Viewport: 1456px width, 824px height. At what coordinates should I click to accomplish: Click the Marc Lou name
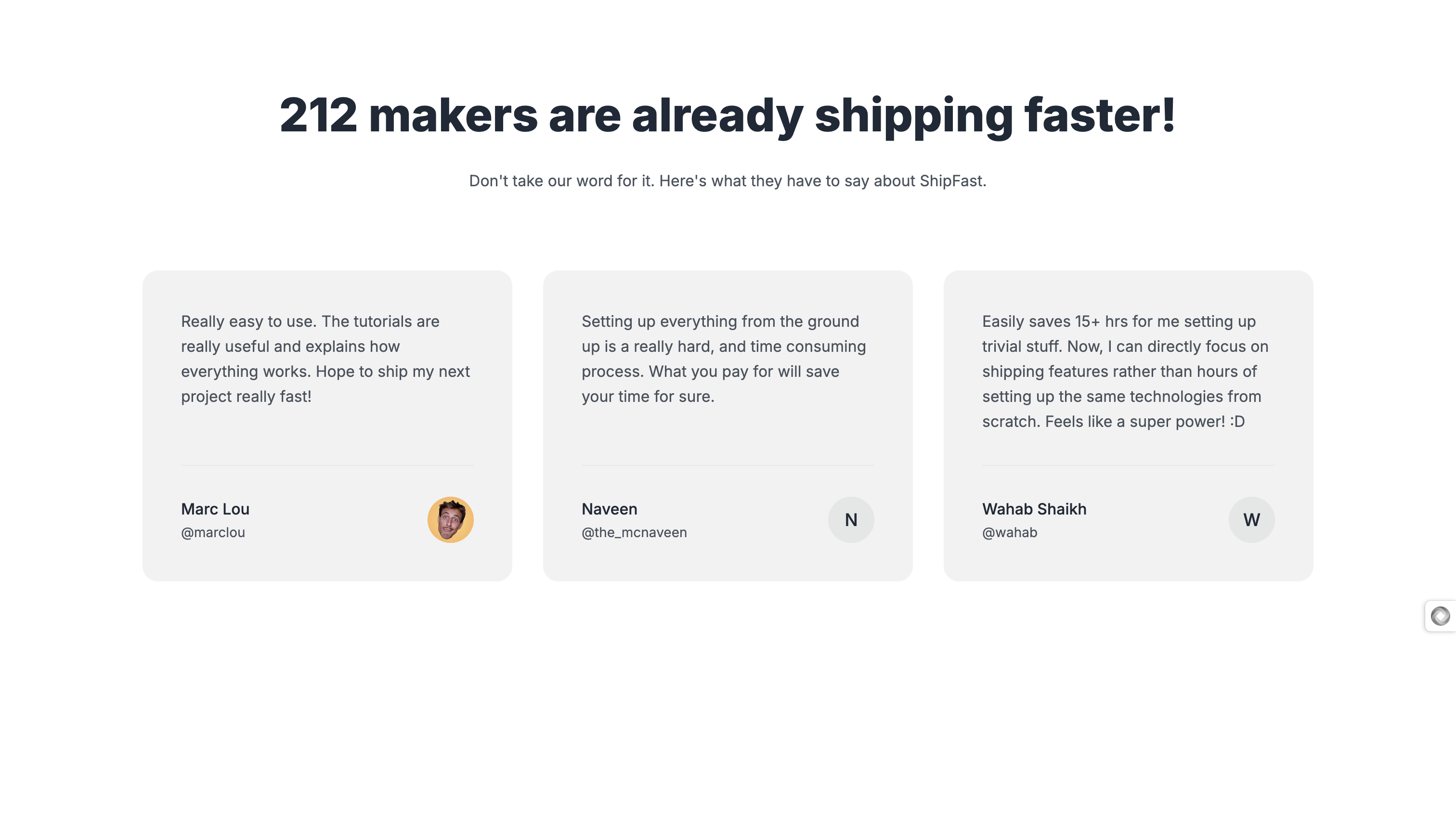coord(215,509)
